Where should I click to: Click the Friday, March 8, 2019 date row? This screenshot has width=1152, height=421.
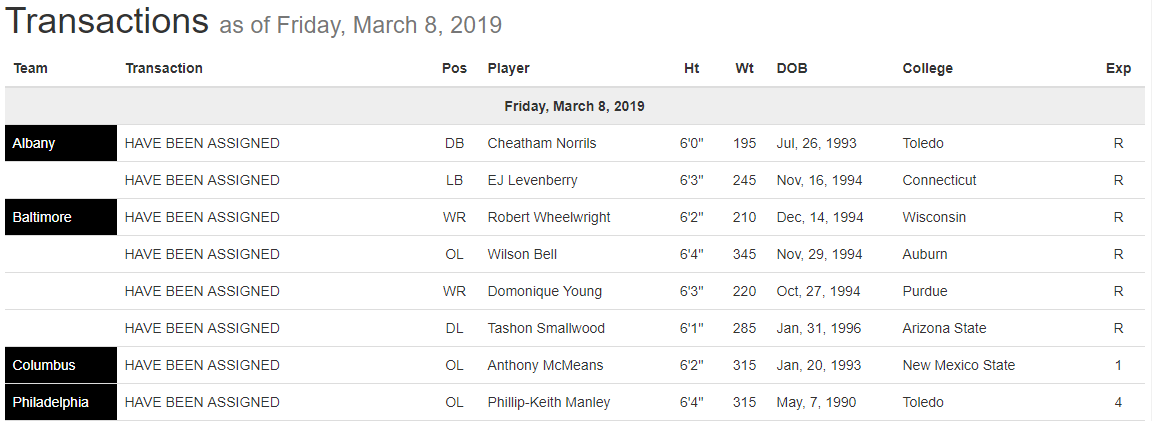coord(574,106)
